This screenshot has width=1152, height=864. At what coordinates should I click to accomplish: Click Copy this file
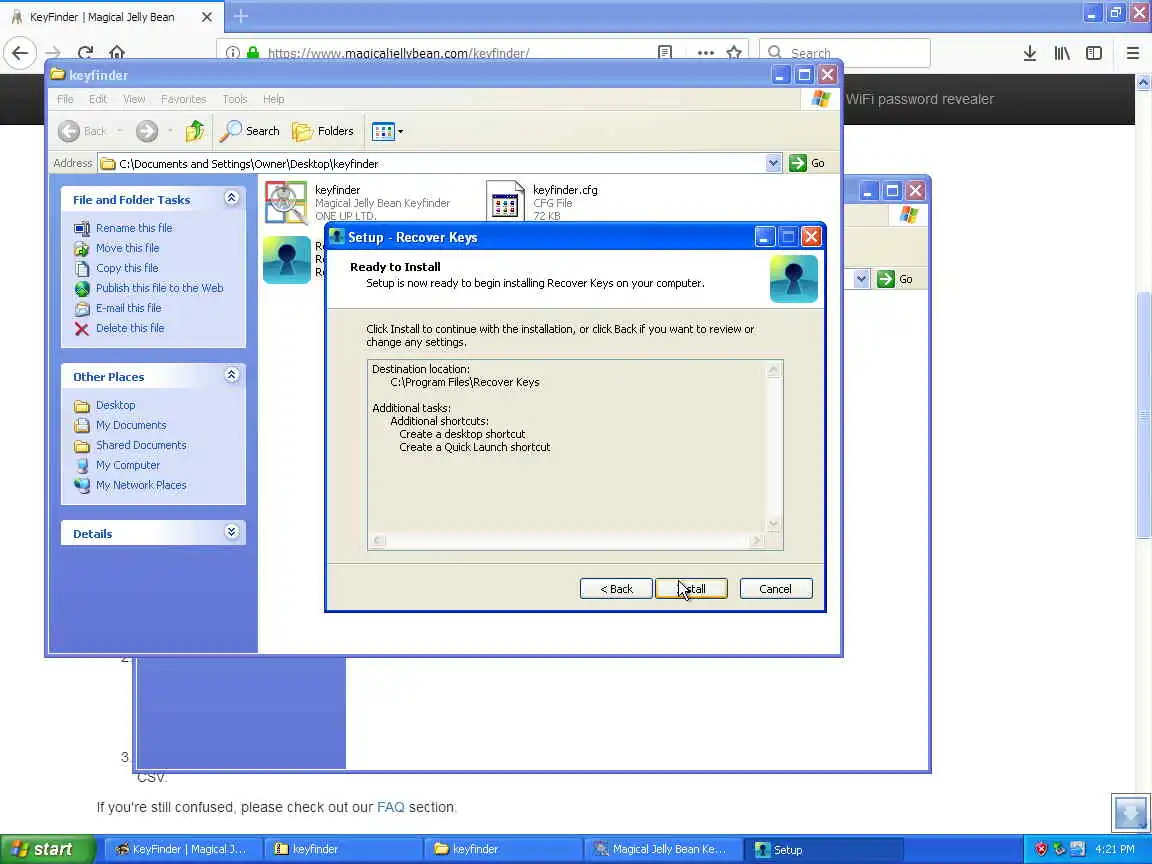(127, 268)
